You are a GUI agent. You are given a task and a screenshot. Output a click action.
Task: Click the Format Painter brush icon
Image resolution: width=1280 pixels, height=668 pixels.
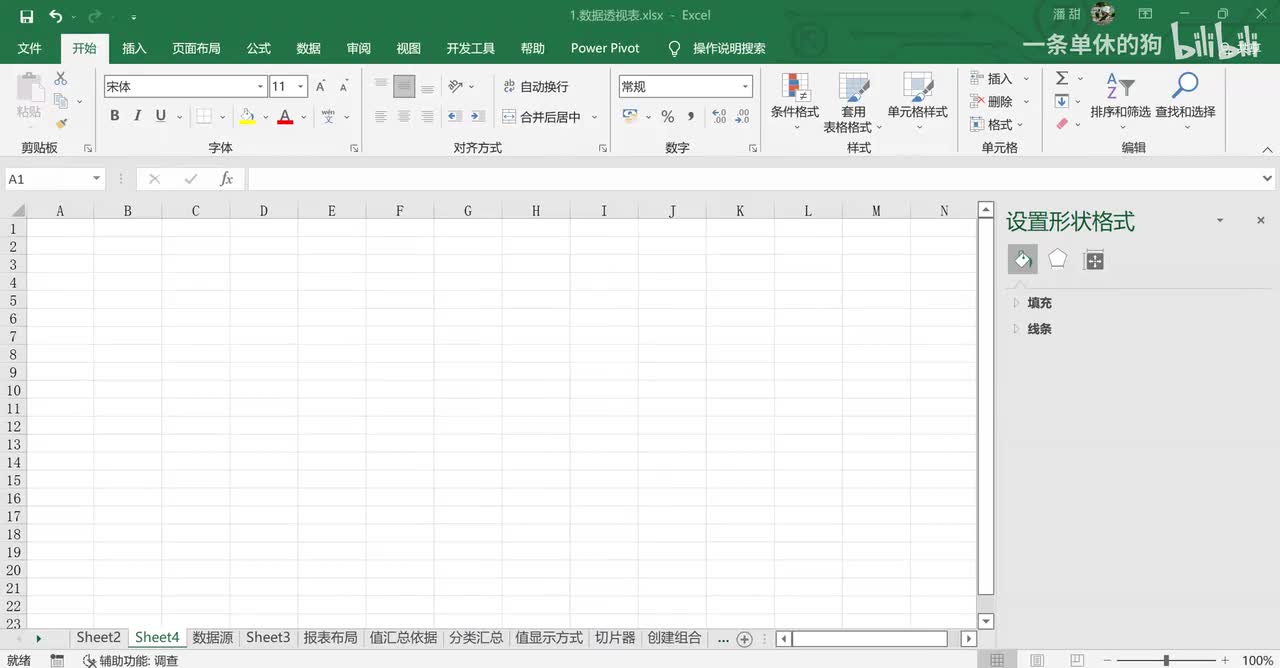pyautogui.click(x=61, y=124)
